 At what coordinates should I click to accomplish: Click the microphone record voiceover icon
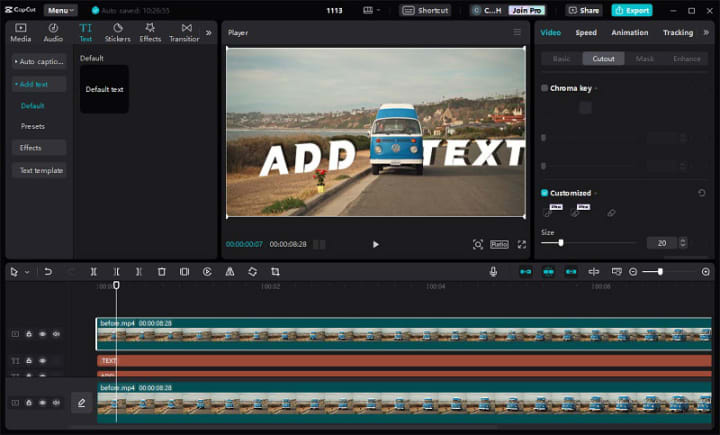493,271
